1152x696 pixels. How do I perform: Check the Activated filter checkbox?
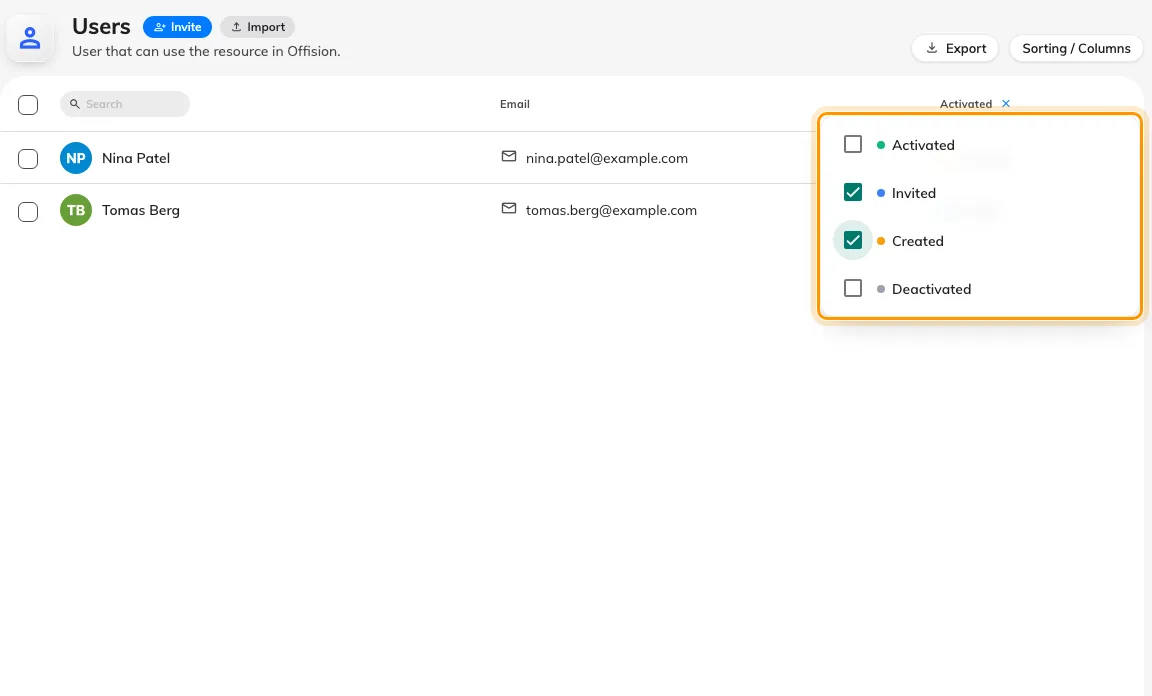853,144
